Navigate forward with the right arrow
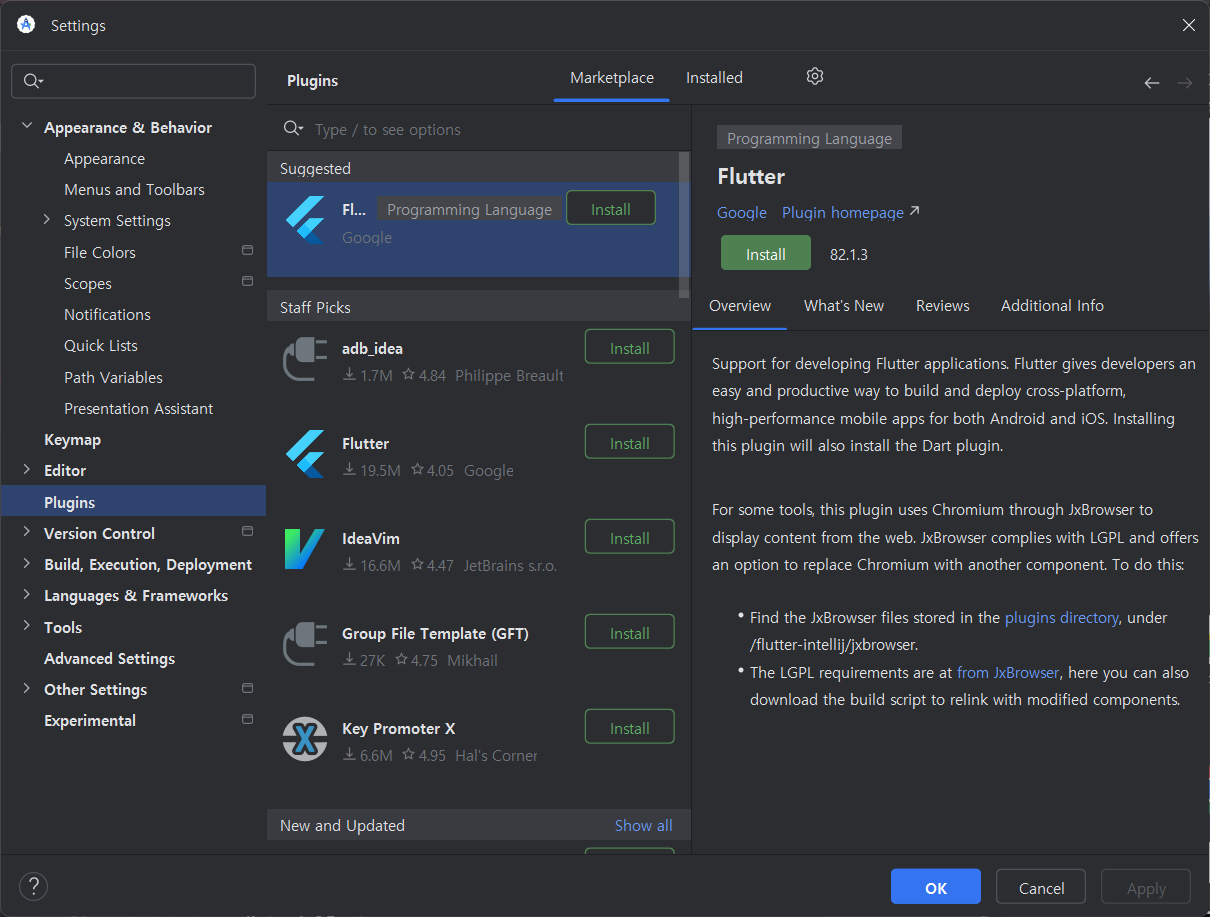This screenshot has height=917, width=1210. pos(1185,83)
